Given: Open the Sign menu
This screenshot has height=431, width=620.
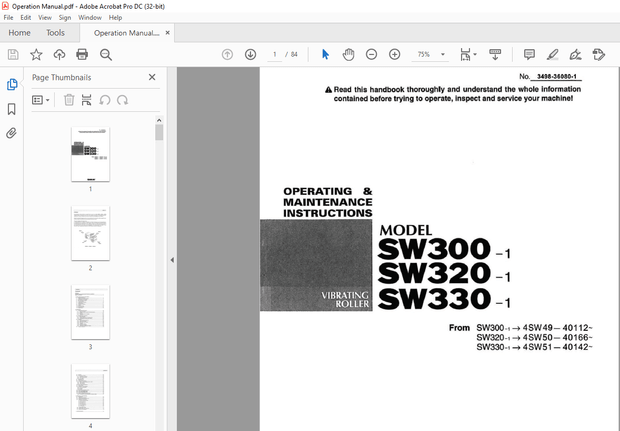Looking at the screenshot, I should [x=65, y=17].
